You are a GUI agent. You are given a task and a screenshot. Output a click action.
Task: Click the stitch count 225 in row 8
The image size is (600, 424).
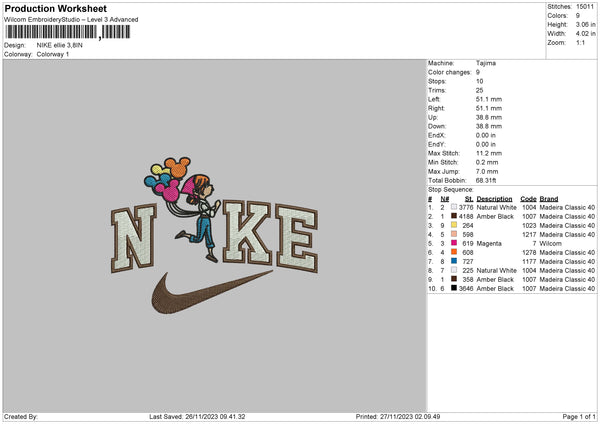click(x=468, y=271)
